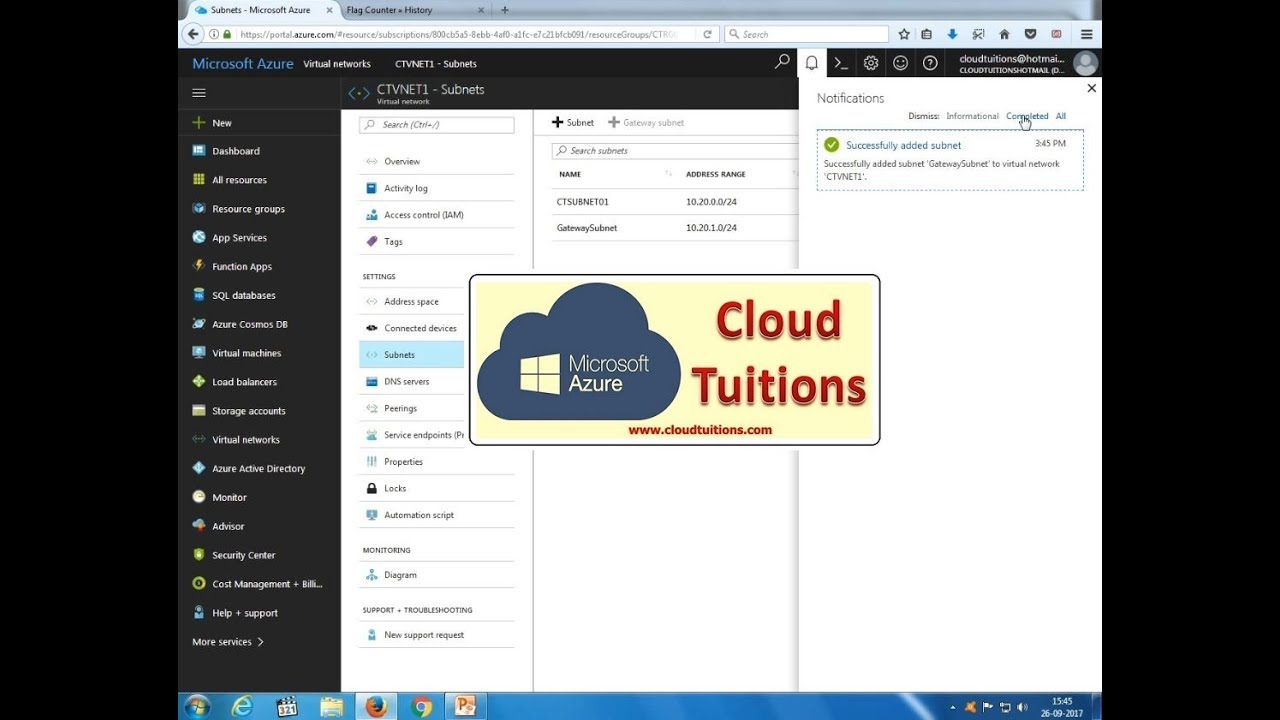Select Locks setting

[395, 489]
